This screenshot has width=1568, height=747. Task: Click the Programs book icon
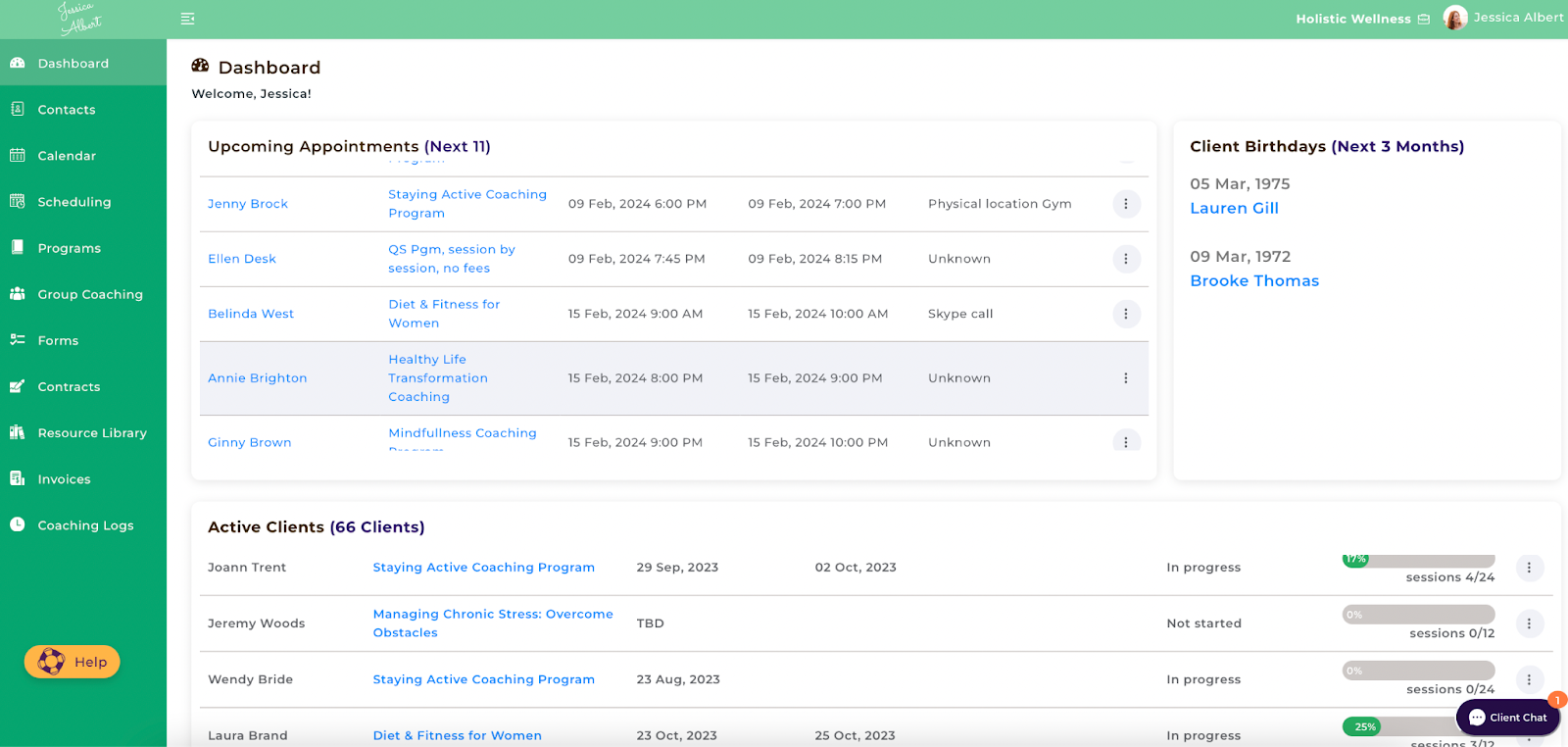[17, 247]
